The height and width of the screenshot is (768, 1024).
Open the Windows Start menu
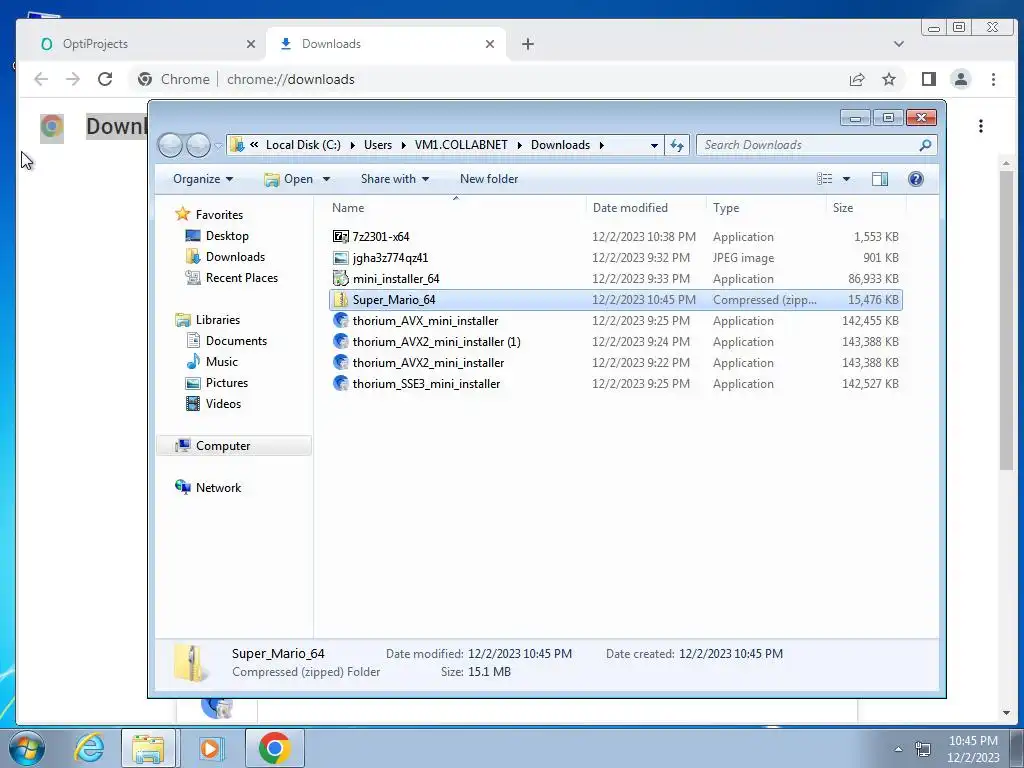[x=26, y=748]
